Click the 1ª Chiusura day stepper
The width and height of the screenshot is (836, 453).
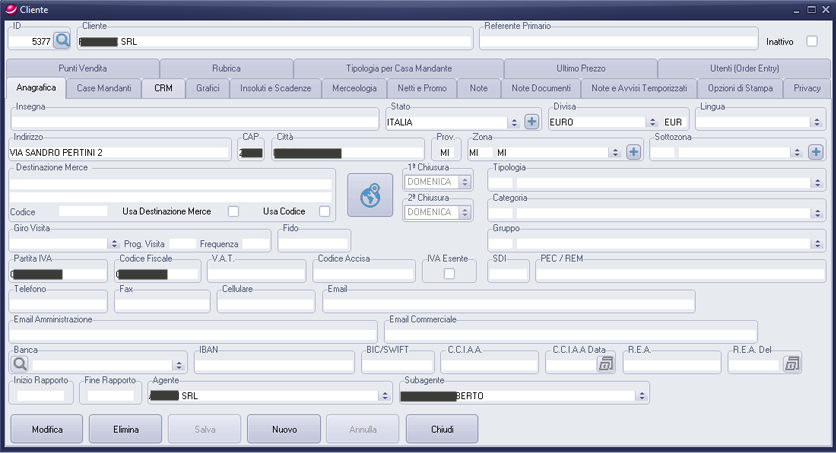464,182
